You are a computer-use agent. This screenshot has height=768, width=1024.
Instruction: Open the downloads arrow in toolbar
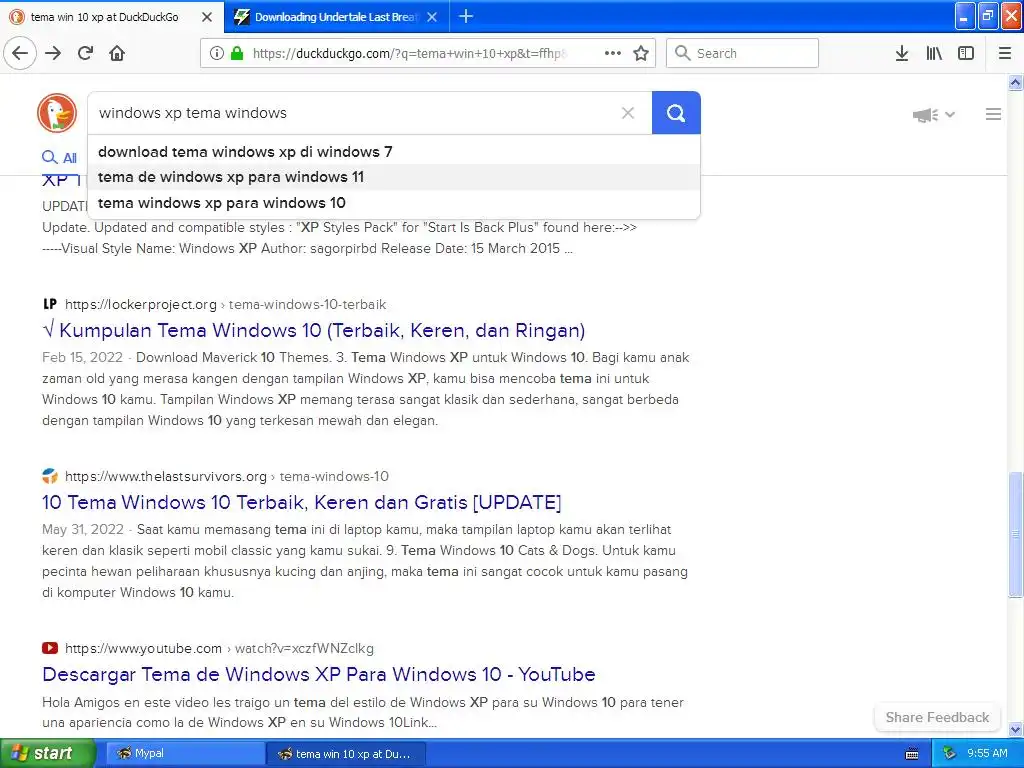point(902,53)
